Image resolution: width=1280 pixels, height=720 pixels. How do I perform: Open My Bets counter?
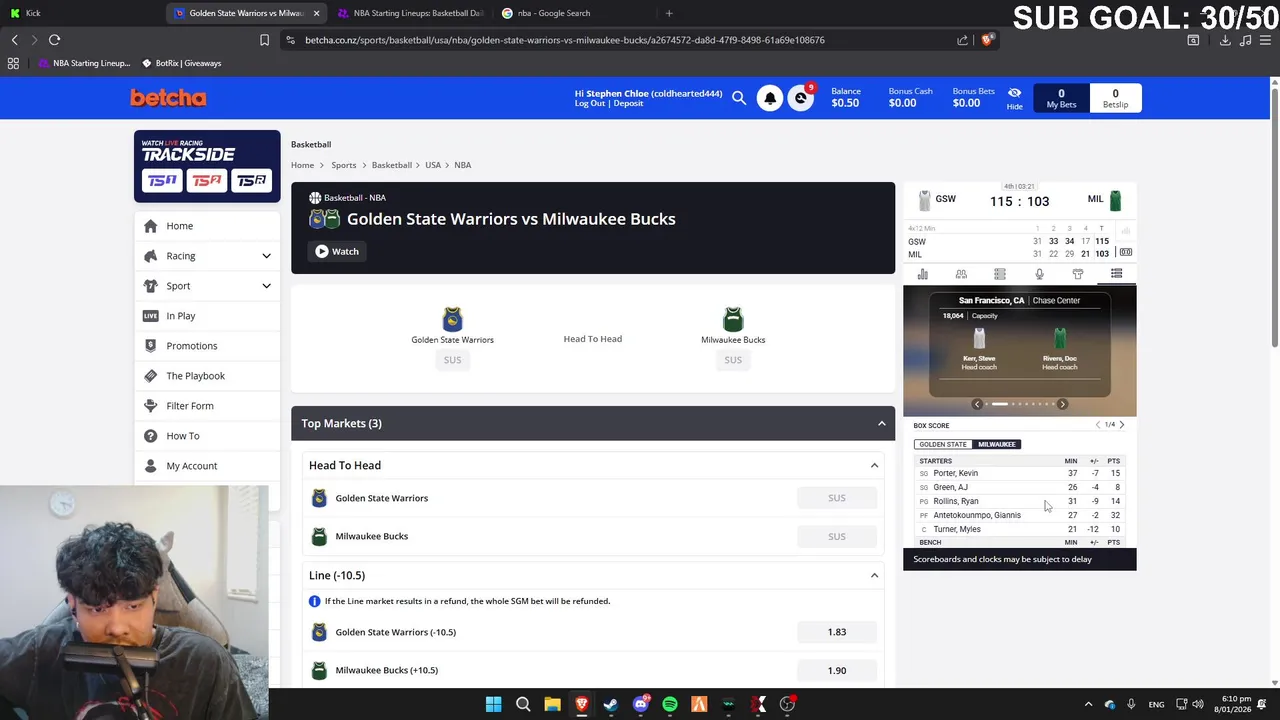click(1061, 98)
